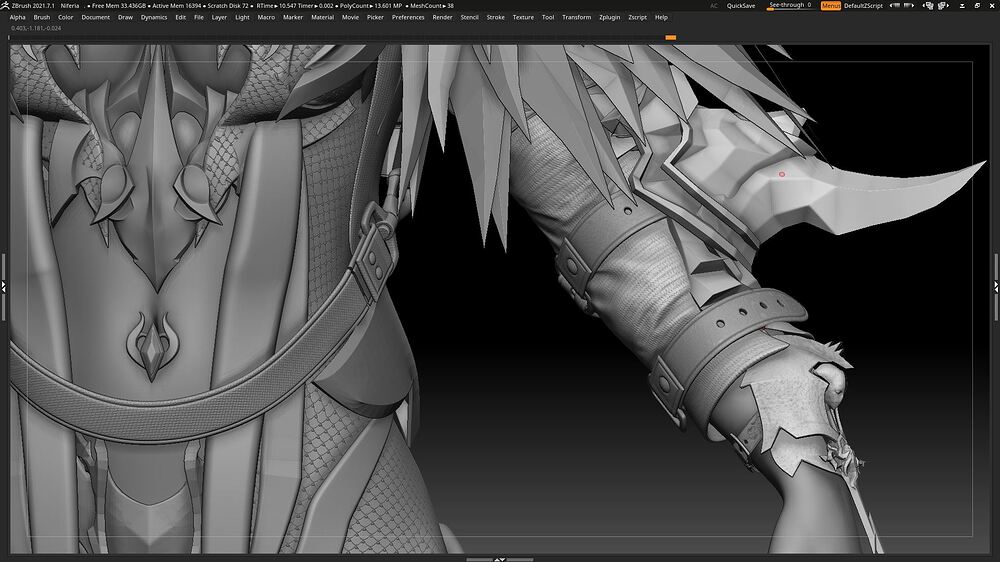1000x562 pixels.
Task: Open the Draw menu
Action: coord(126,17)
